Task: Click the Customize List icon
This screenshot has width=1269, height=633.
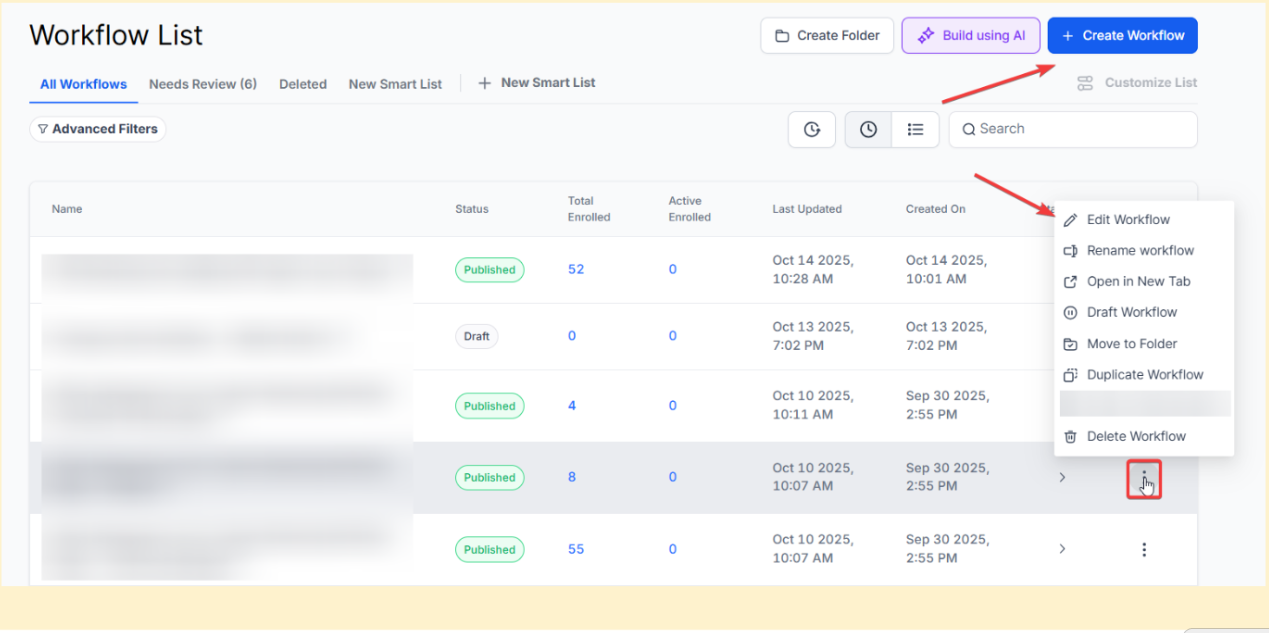Action: [1085, 83]
